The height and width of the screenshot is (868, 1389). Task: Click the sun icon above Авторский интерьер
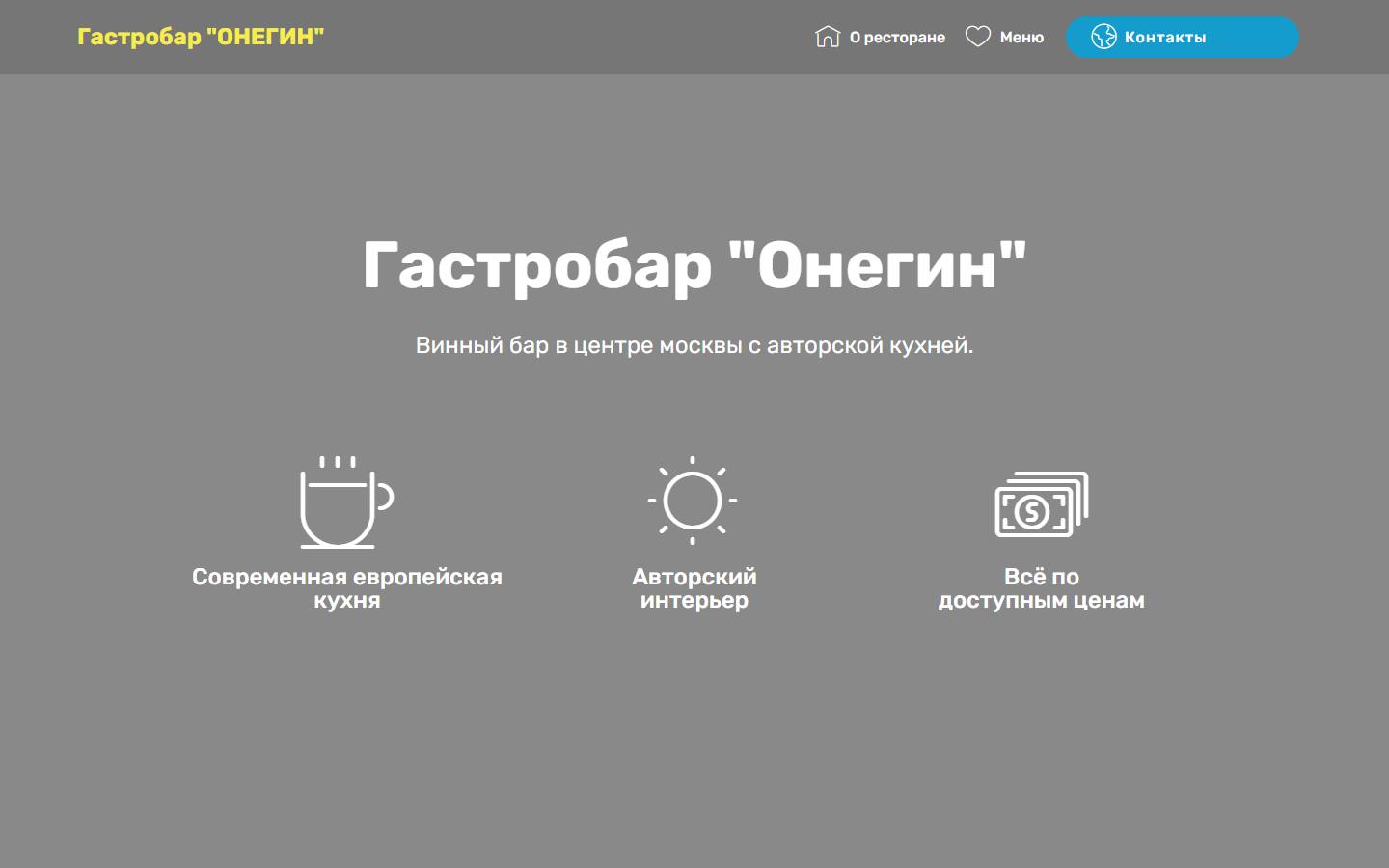693,501
